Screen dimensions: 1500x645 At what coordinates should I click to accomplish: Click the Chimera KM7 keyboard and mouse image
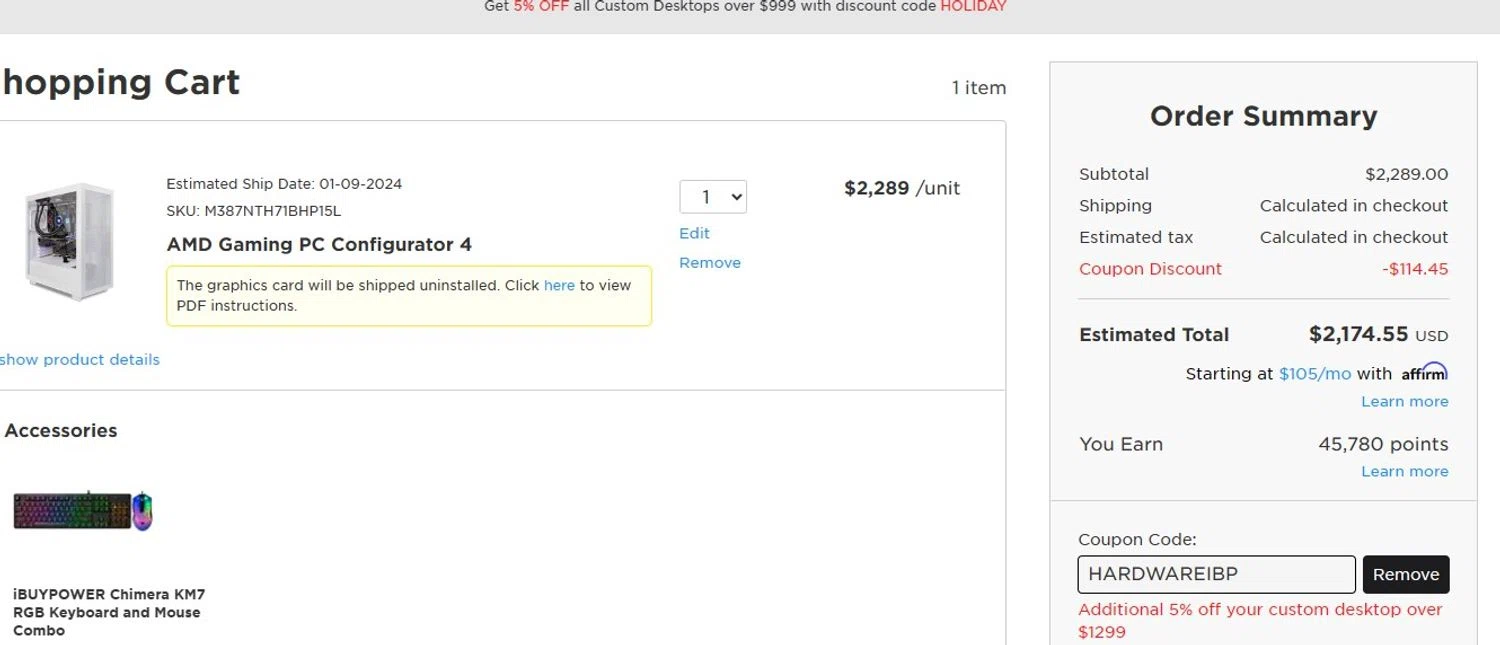(x=83, y=511)
